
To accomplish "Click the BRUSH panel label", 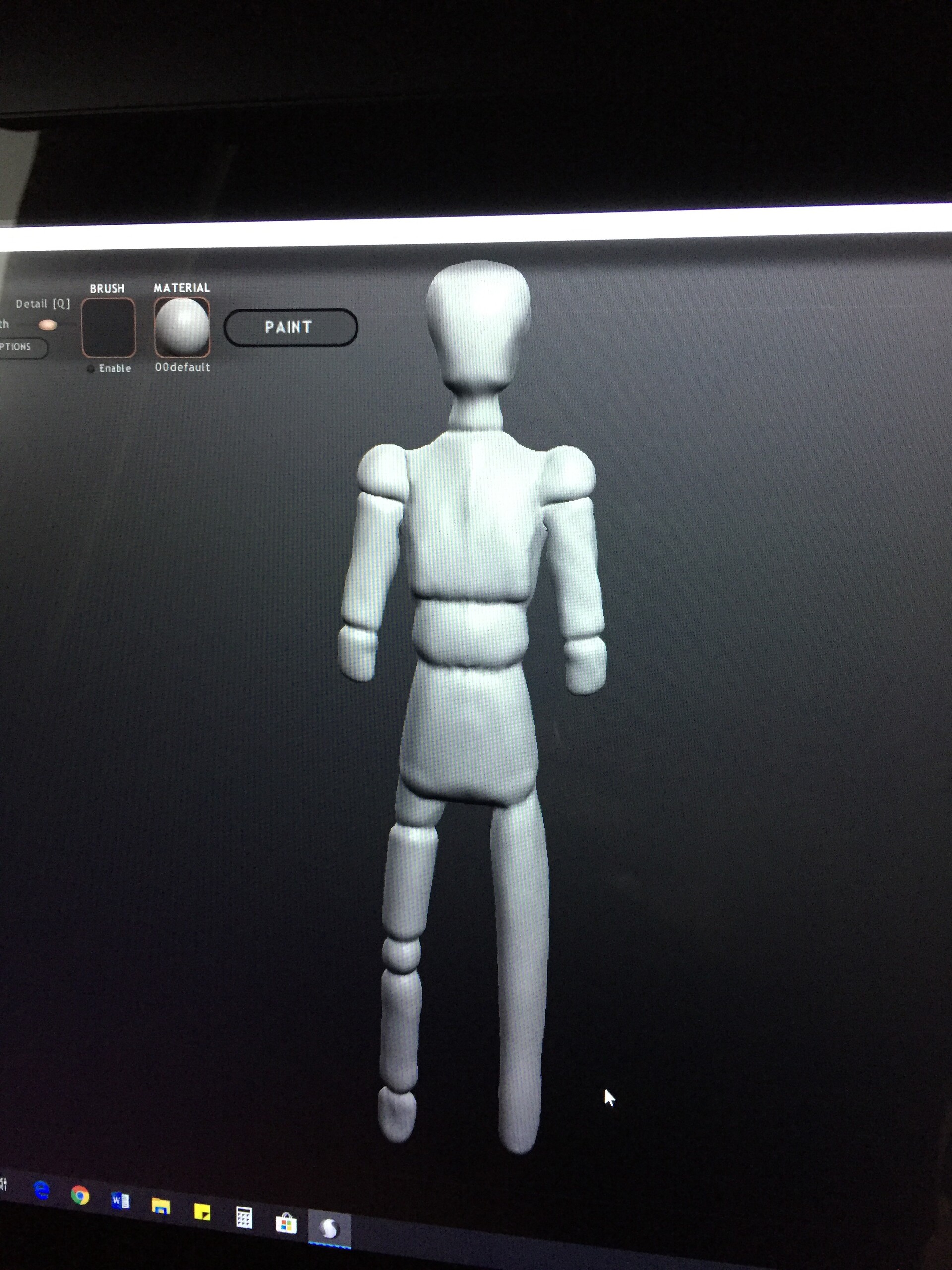I will (108, 288).
